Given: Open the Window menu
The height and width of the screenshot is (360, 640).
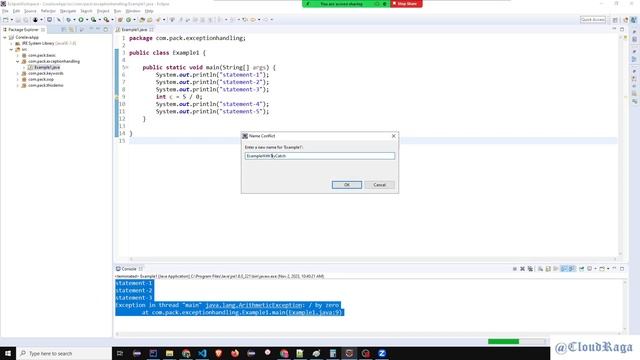Looking at the screenshot, I should 133,11.
